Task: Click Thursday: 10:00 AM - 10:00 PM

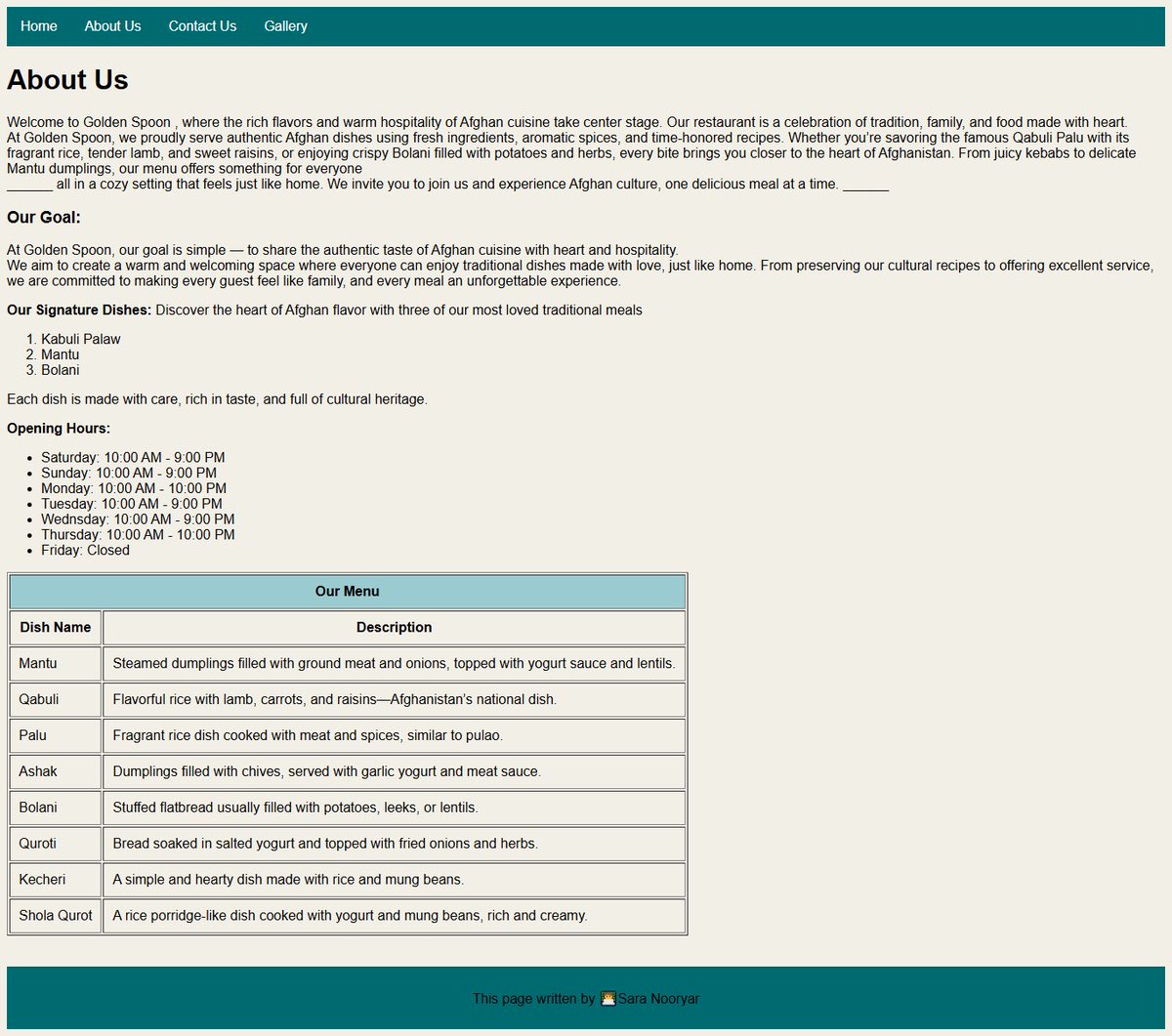Action: click(x=138, y=535)
